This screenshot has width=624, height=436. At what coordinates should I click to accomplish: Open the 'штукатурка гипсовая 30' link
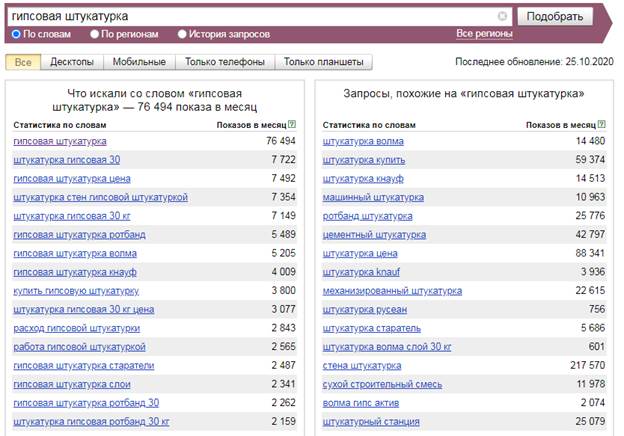(x=67, y=160)
